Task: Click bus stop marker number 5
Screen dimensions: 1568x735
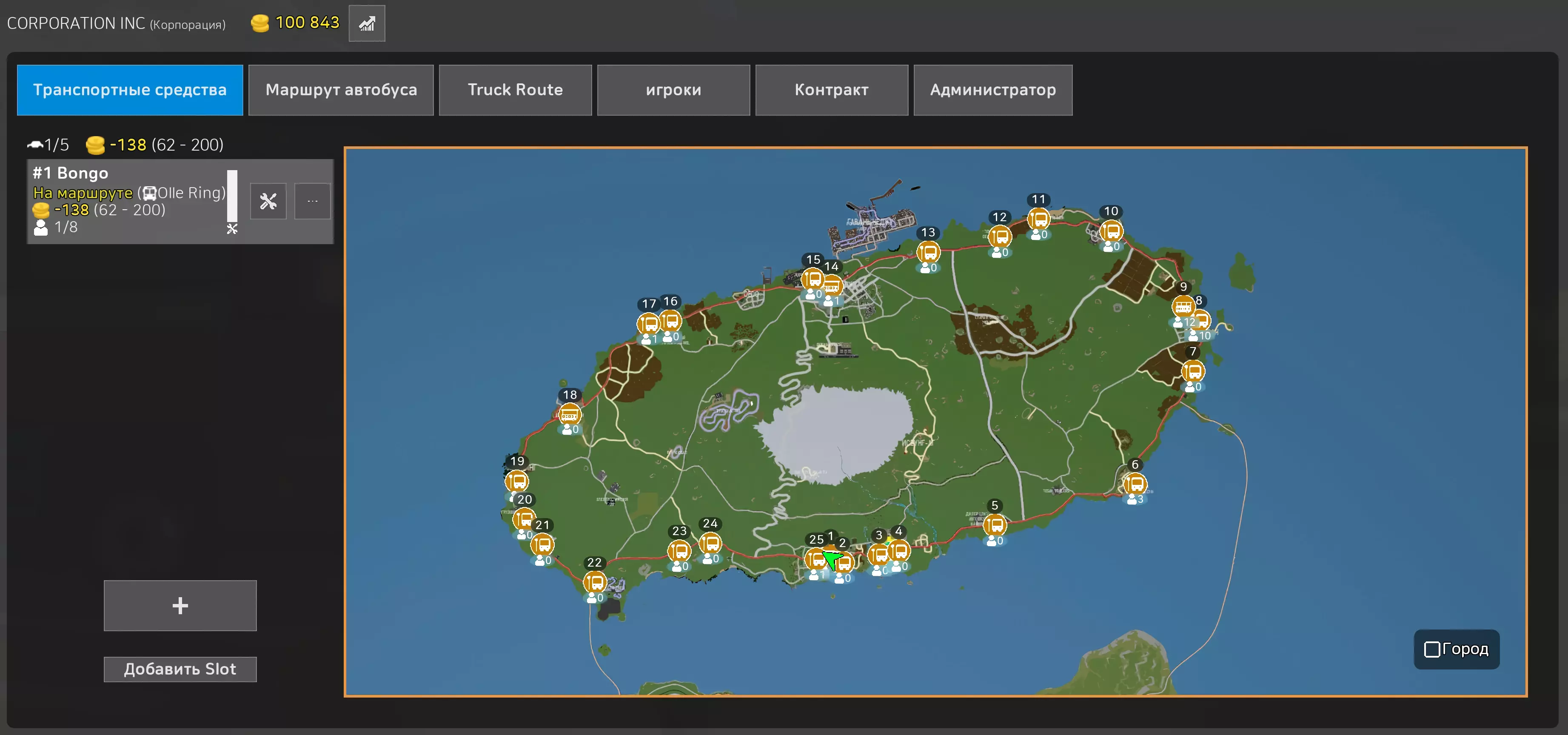Action: [x=995, y=524]
